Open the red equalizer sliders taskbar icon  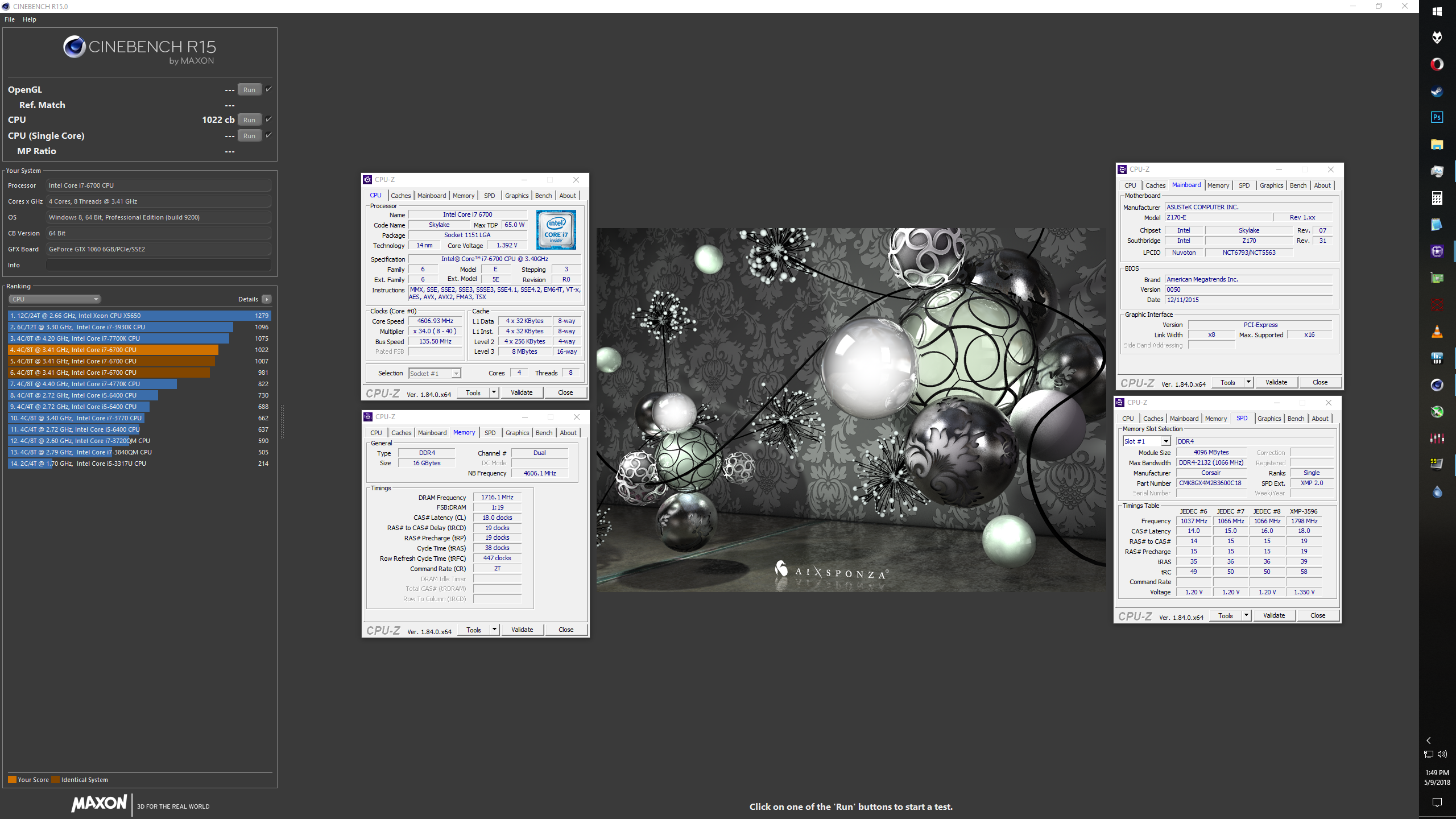(1437, 439)
